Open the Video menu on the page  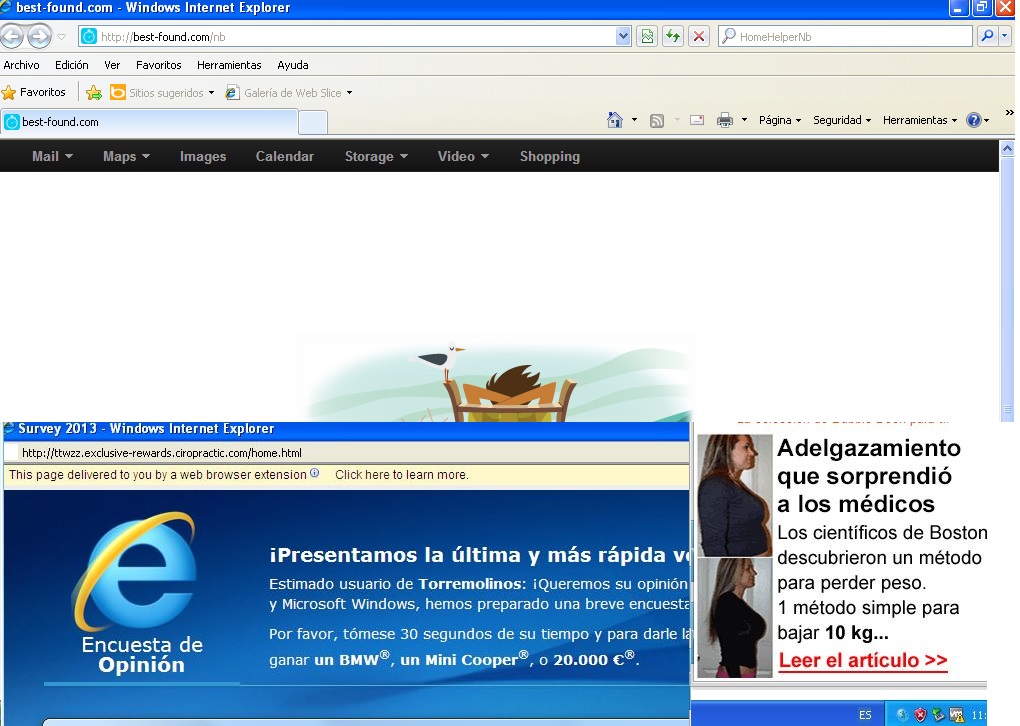coord(463,156)
